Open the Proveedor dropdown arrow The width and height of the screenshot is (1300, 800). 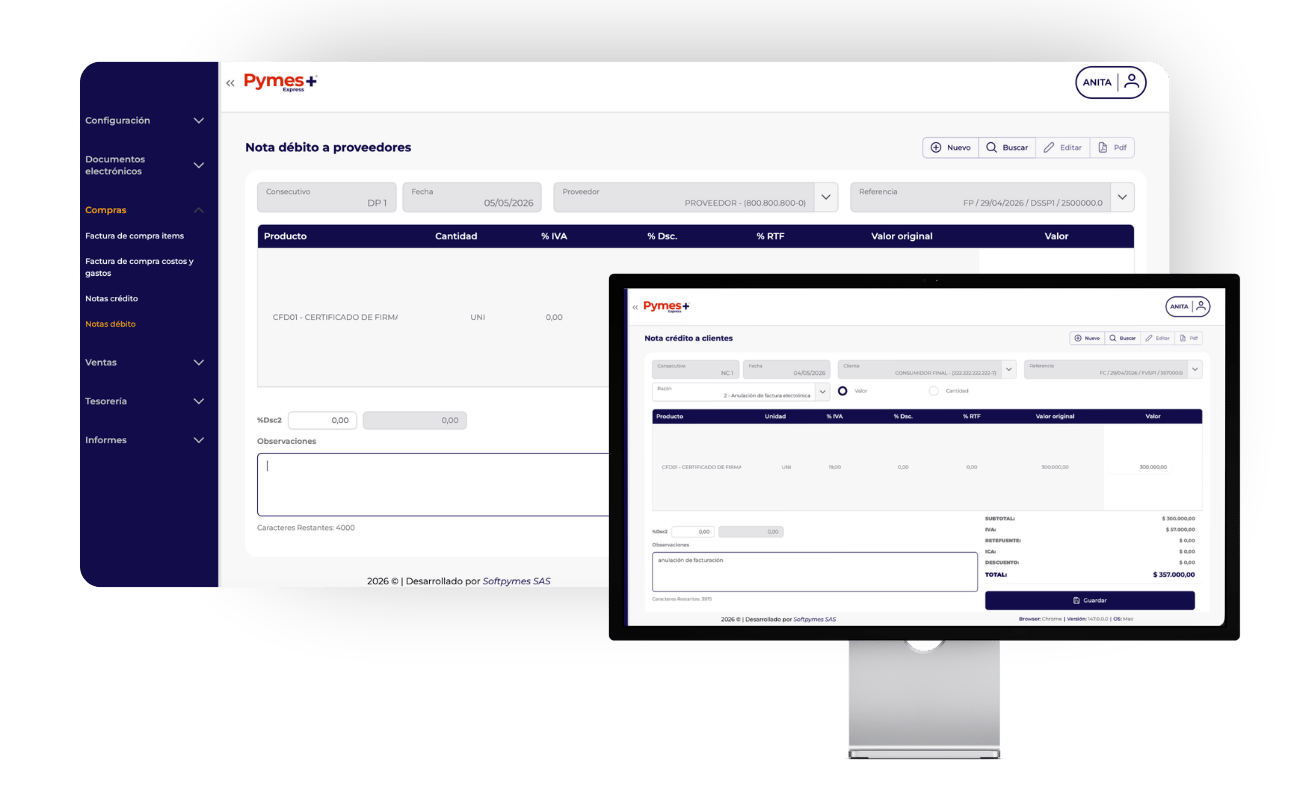[x=826, y=197]
